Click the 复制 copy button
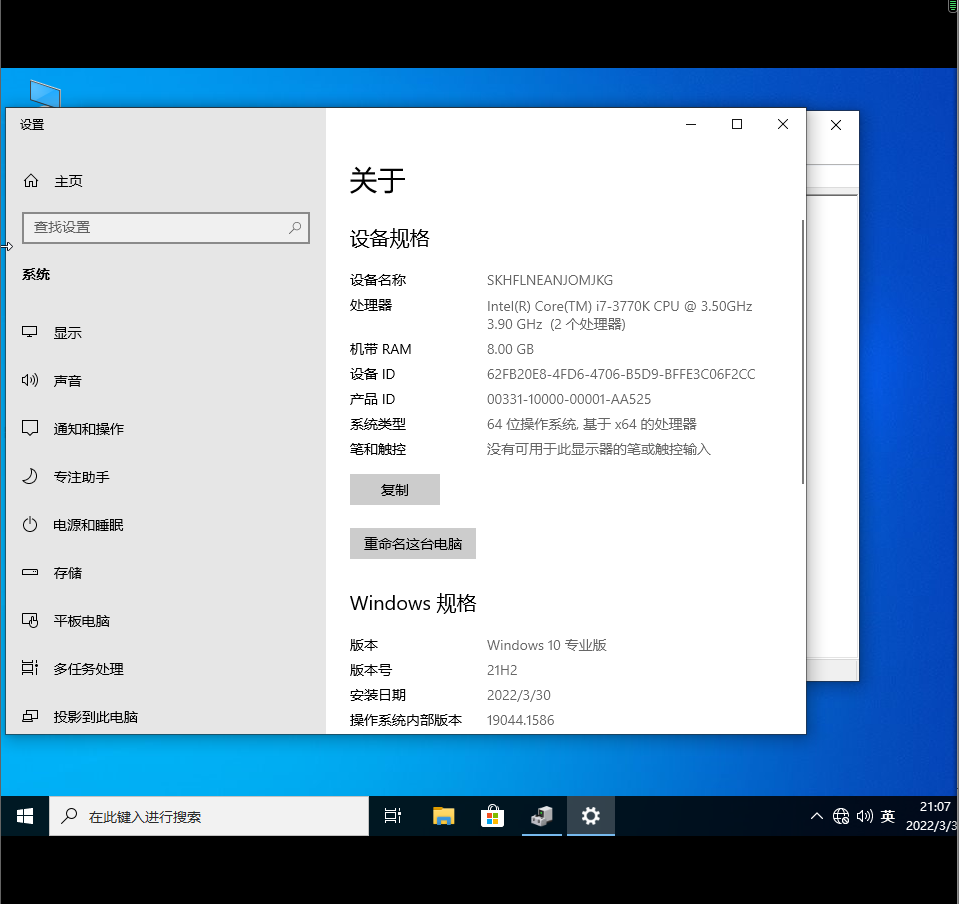Screen dimensions: 959x904 395,489
